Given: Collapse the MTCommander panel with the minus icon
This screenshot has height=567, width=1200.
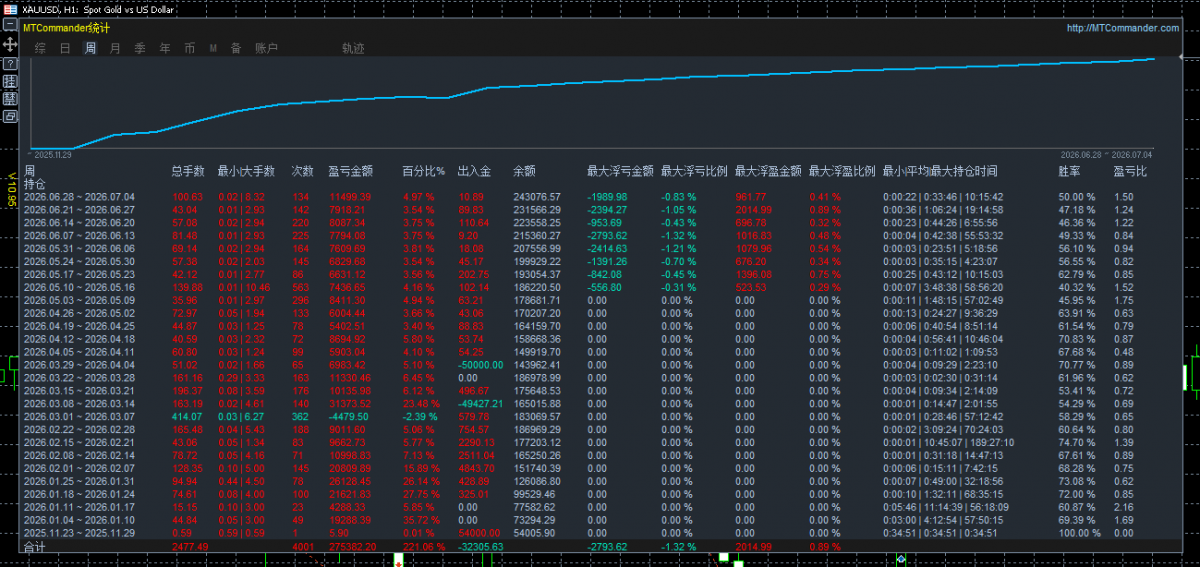Looking at the screenshot, I should coord(10,24).
